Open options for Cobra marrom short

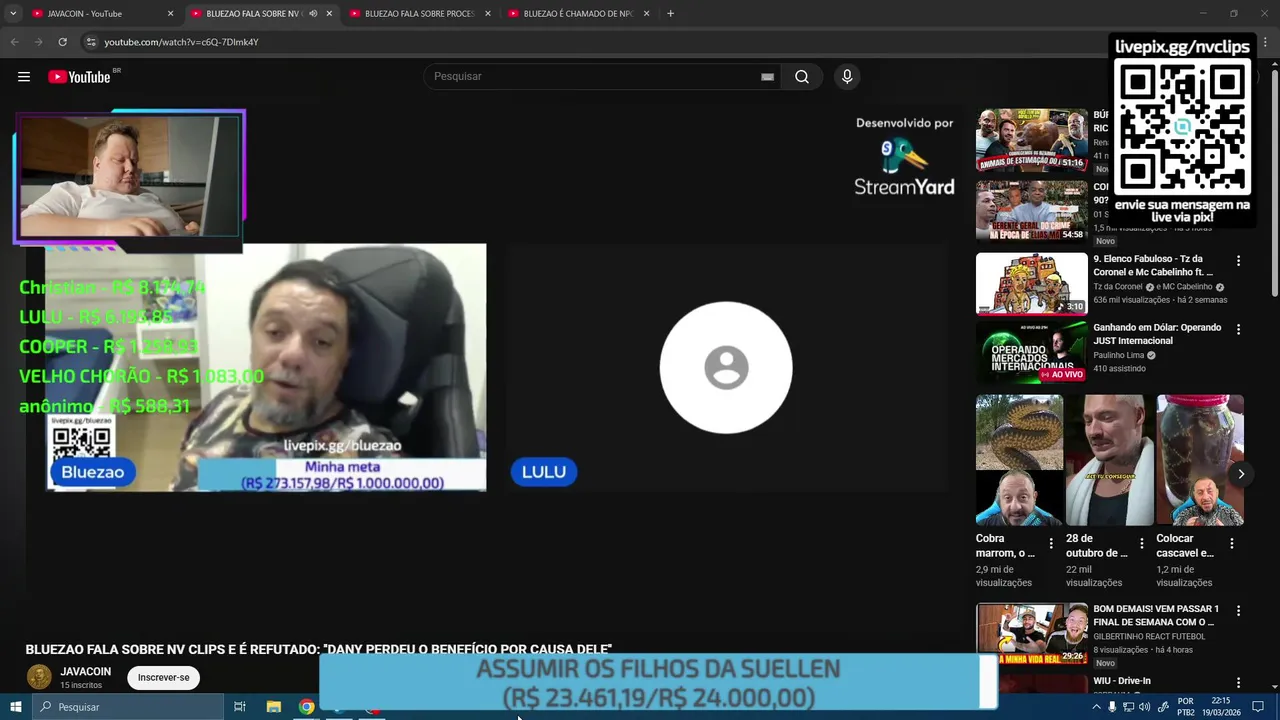[x=1051, y=544]
